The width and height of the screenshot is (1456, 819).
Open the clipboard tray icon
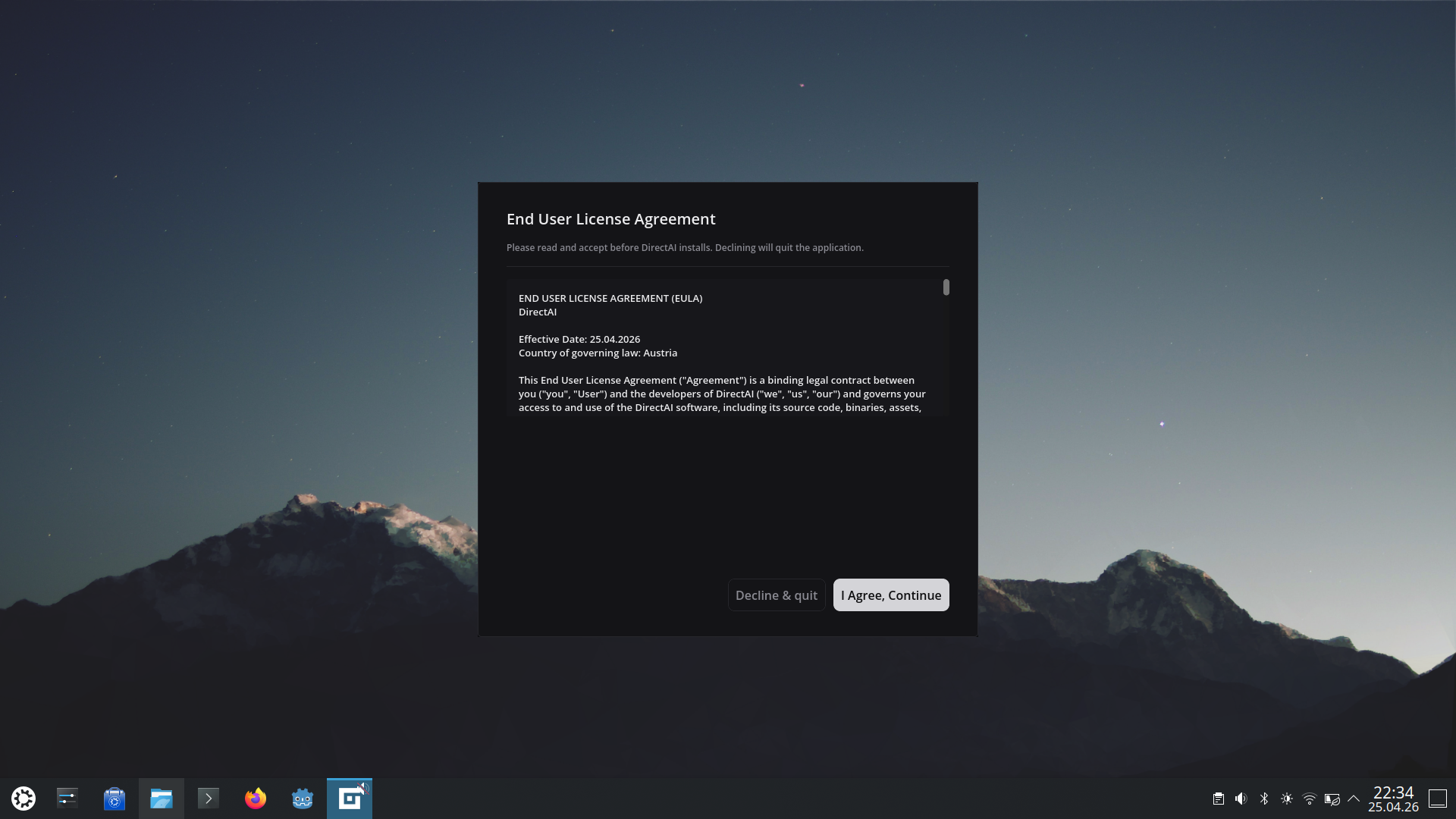(x=1218, y=799)
